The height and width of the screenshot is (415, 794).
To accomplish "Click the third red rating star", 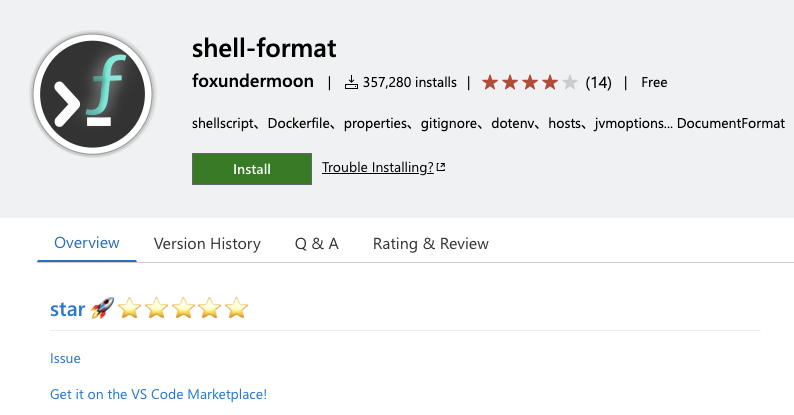I will [530, 82].
